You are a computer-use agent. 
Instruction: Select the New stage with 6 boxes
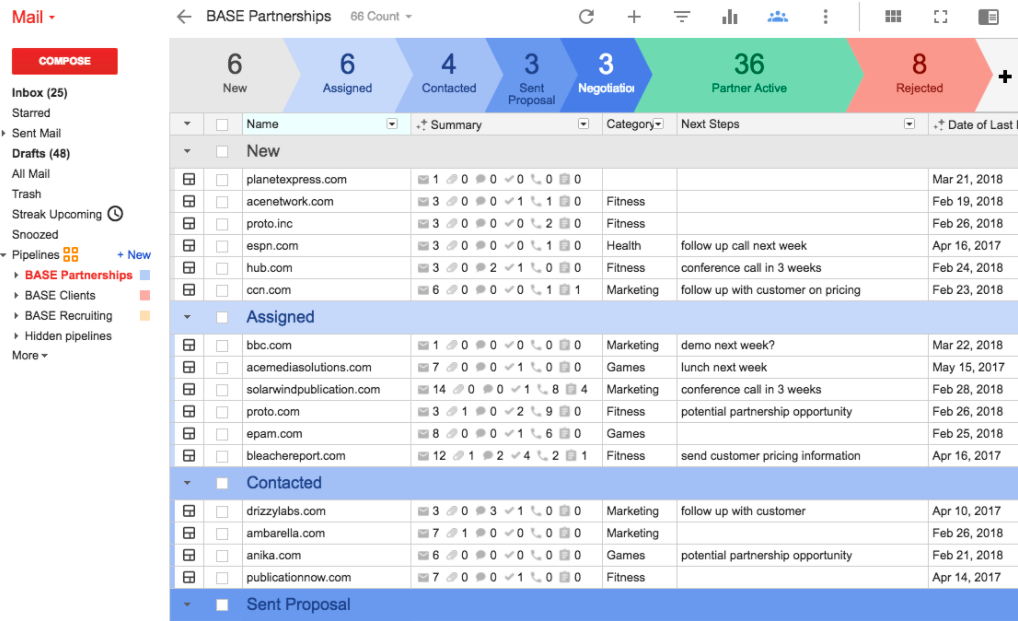click(x=234, y=75)
